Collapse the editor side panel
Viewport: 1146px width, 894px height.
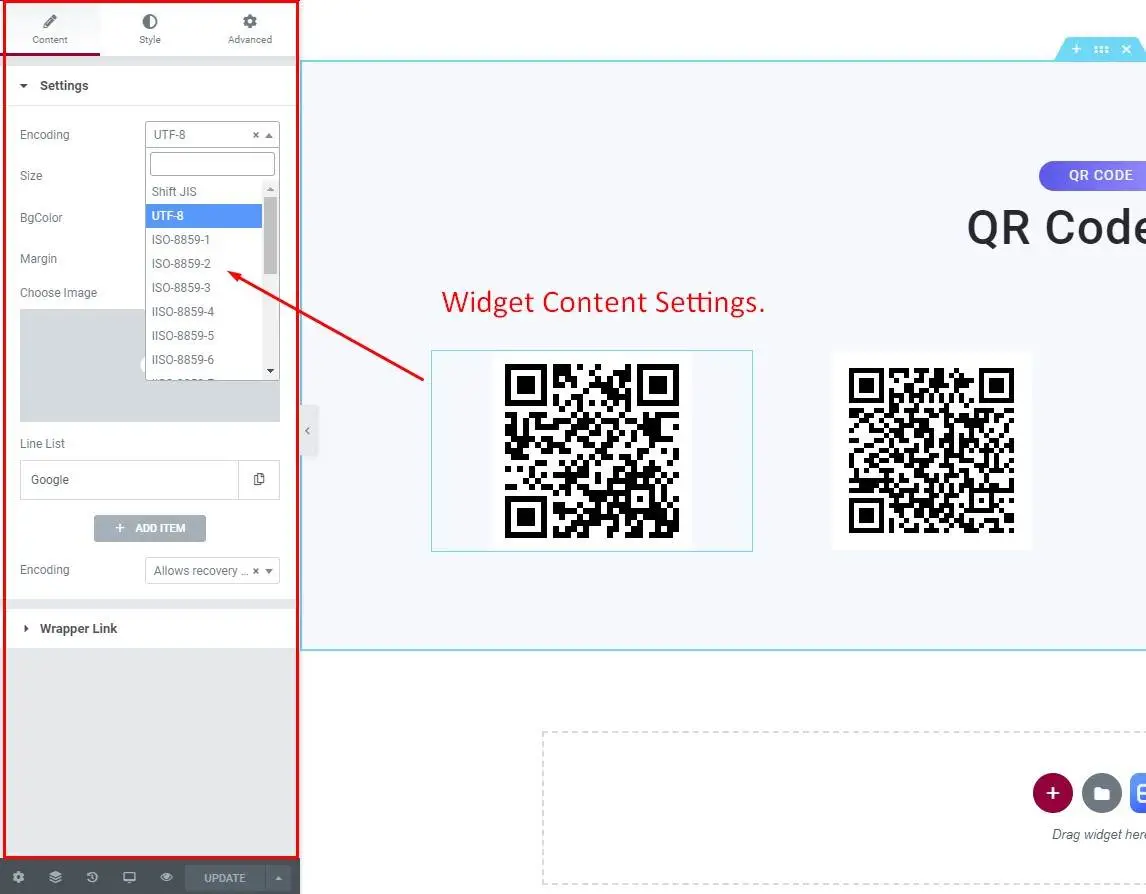click(308, 431)
